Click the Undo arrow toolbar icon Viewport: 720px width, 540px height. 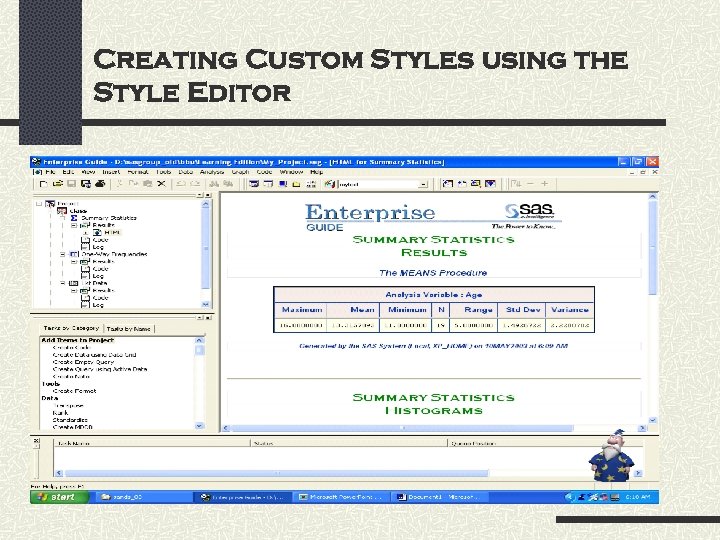[180, 184]
